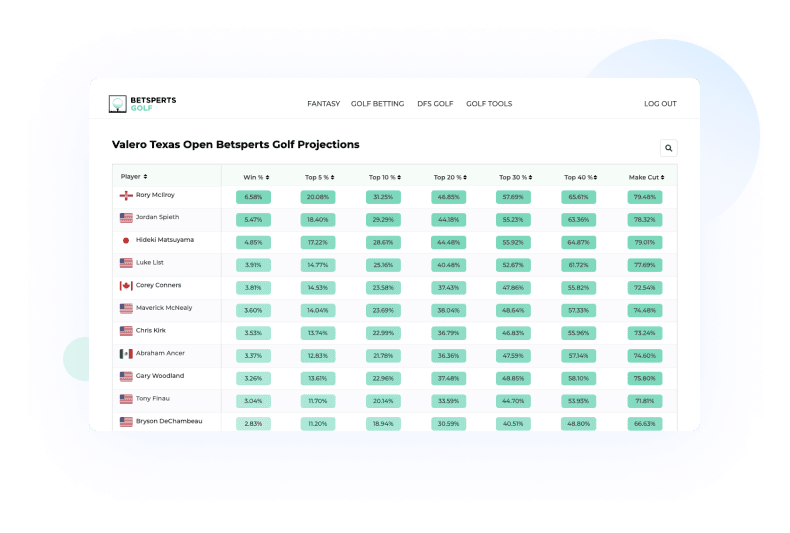Click the US flag beside Maverick McNealy
Screen dimensions: 790x533
[x=126, y=308]
